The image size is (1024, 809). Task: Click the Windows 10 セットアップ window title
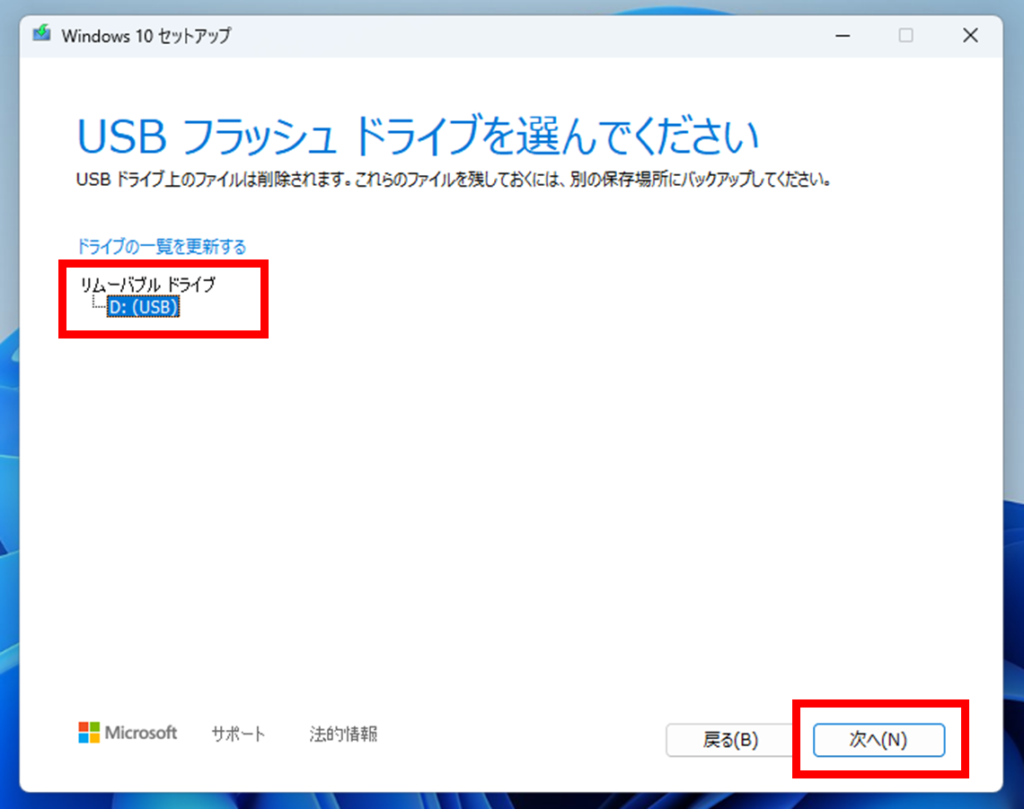coord(146,36)
